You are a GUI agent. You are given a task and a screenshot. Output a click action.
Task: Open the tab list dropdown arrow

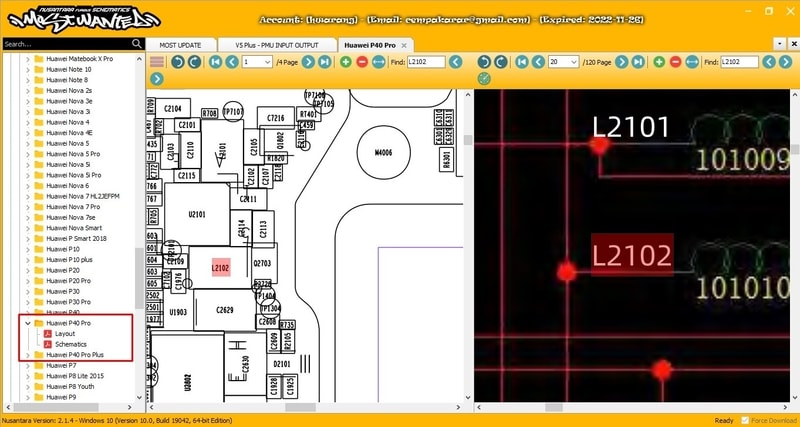coord(780,44)
